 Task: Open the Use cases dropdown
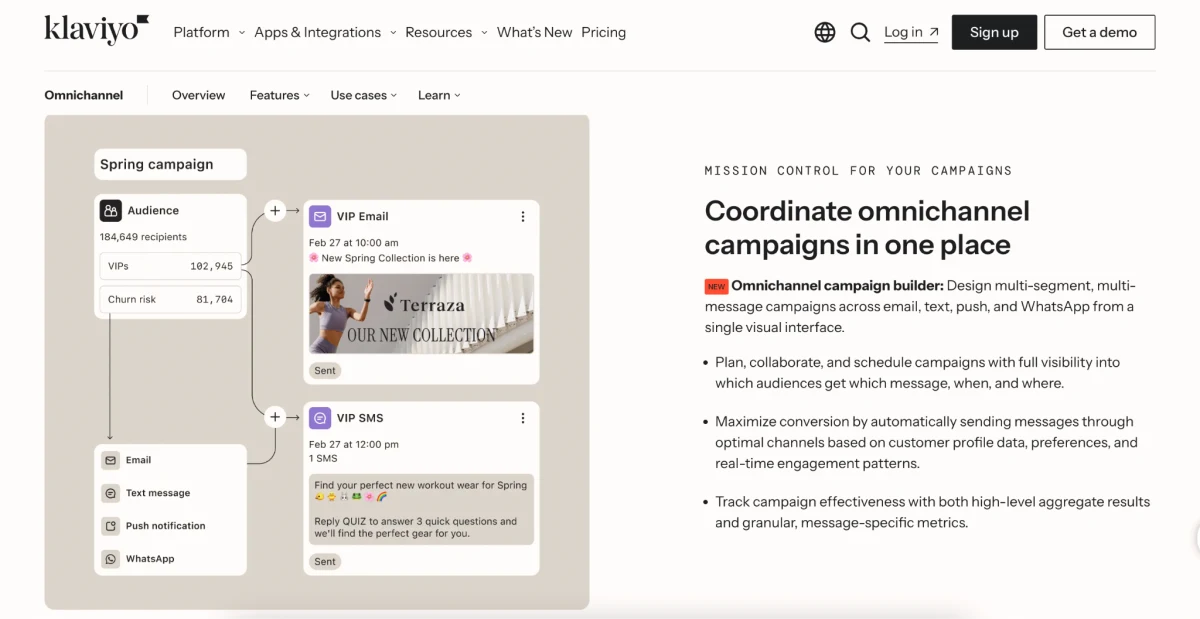(x=364, y=95)
